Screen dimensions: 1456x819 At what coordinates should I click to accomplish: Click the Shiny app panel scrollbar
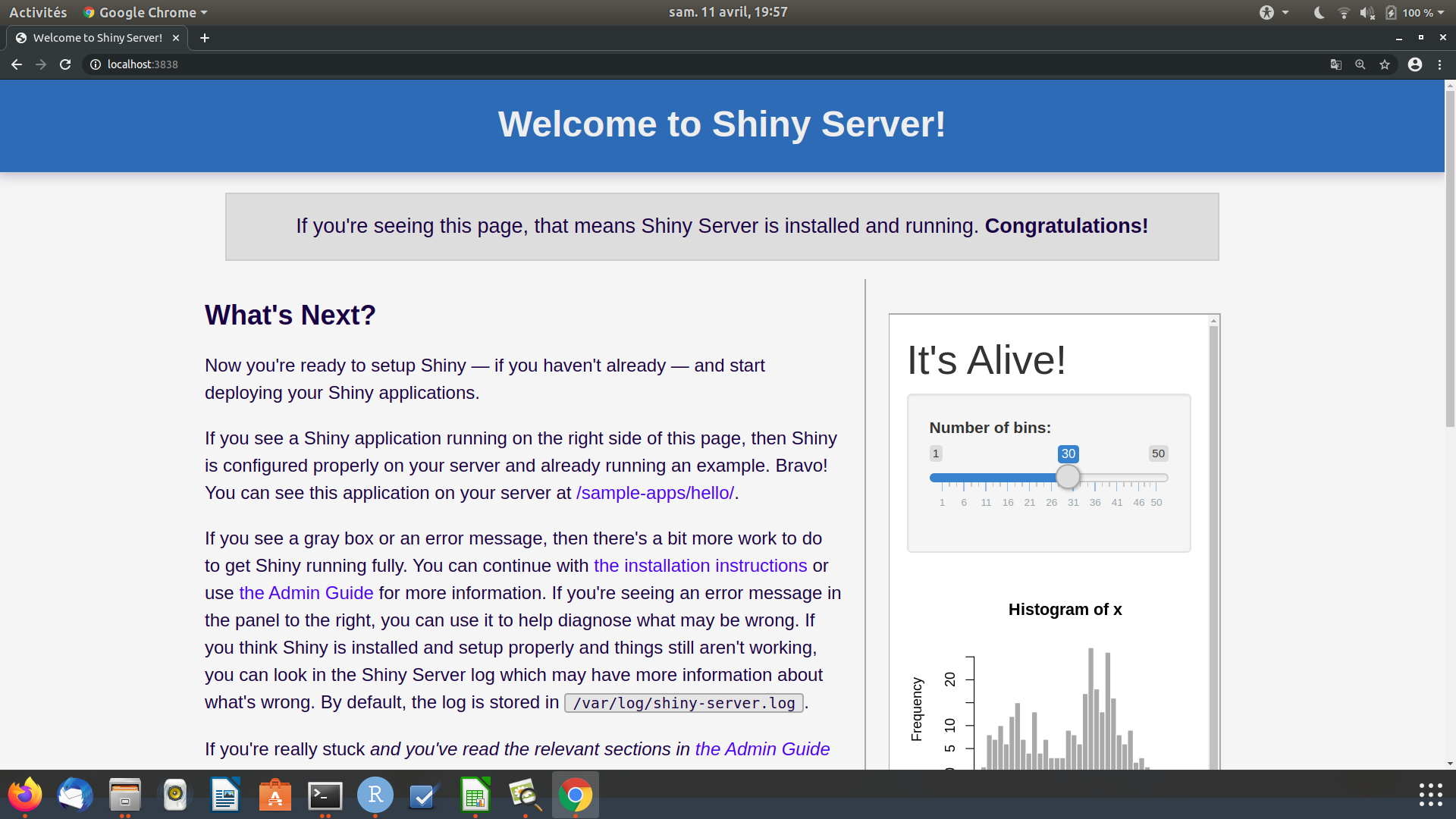point(1214,546)
